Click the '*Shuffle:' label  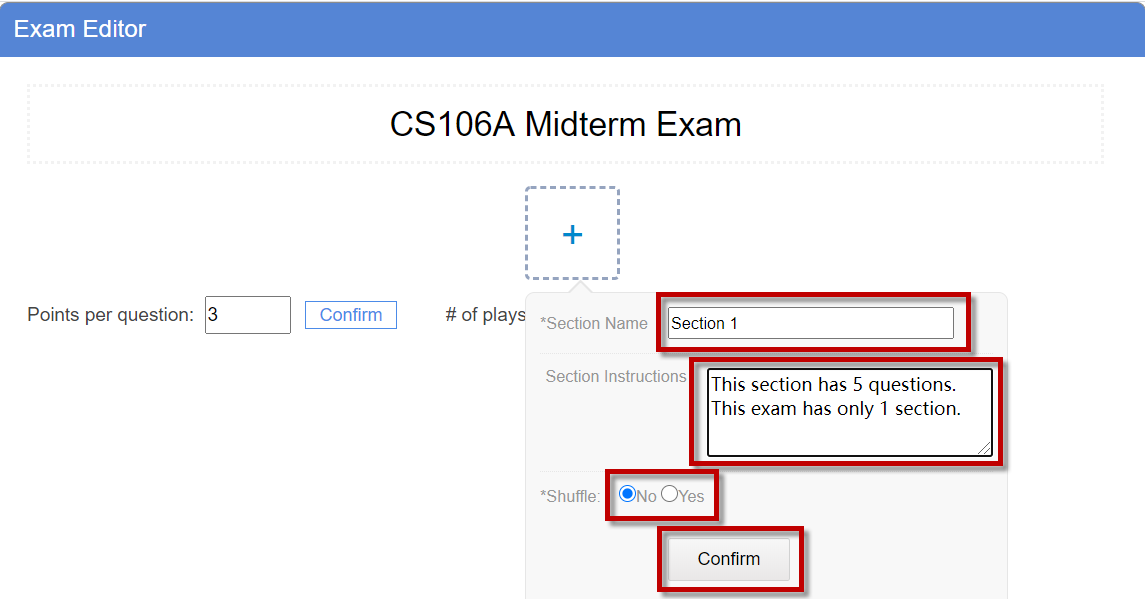[570, 496]
